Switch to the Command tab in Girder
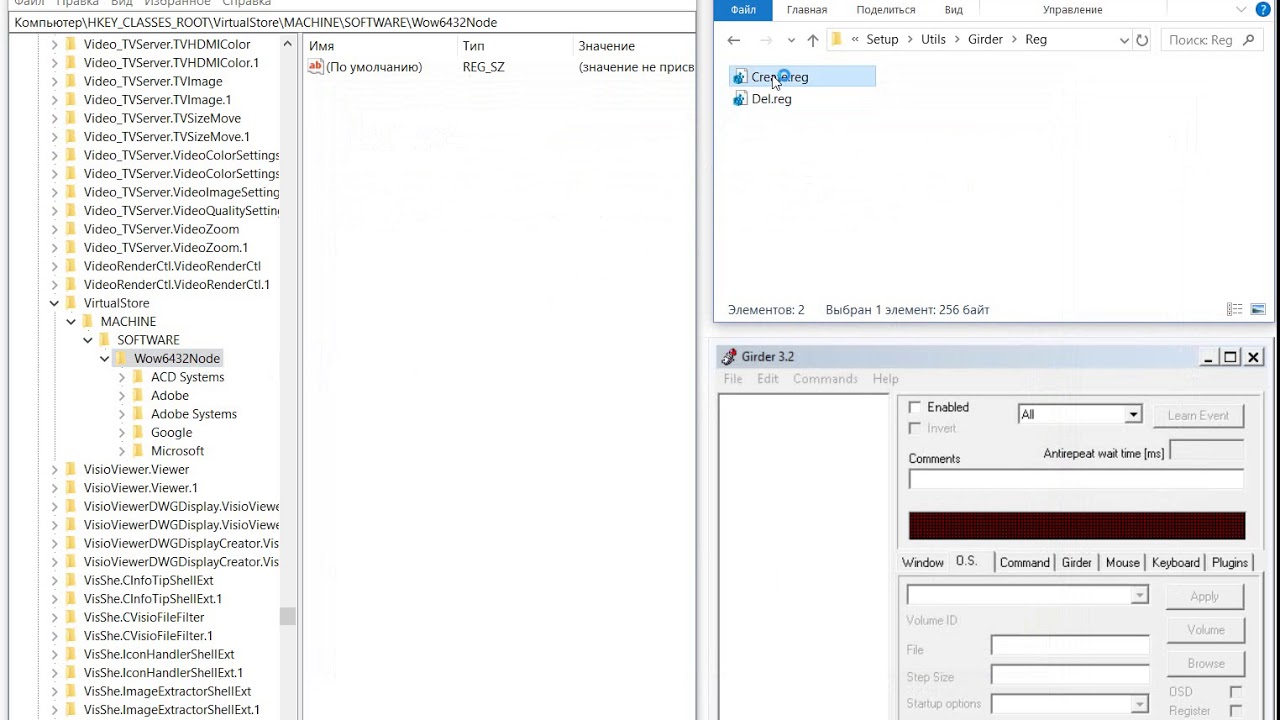The image size is (1280, 720). point(1025,563)
